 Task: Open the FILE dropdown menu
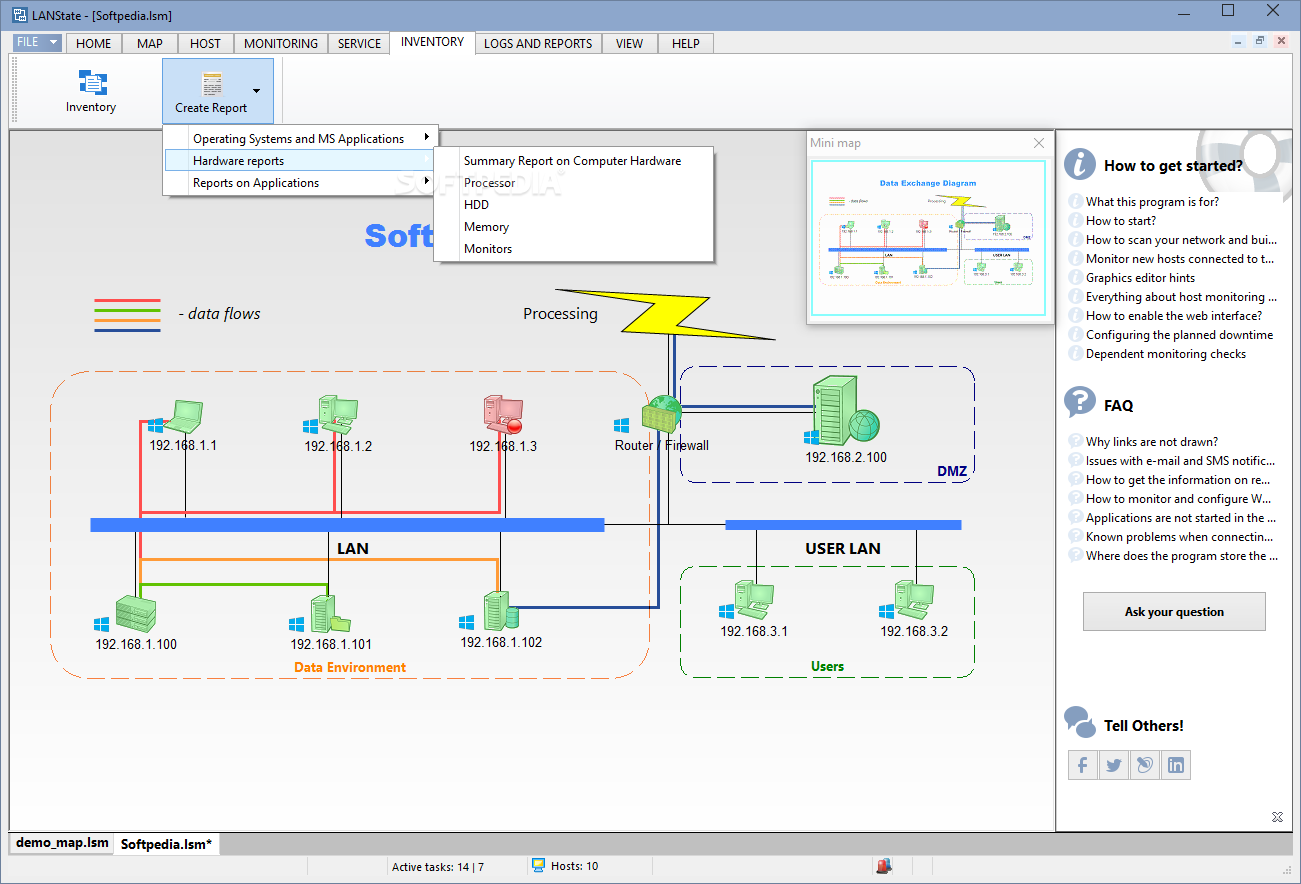[38, 42]
